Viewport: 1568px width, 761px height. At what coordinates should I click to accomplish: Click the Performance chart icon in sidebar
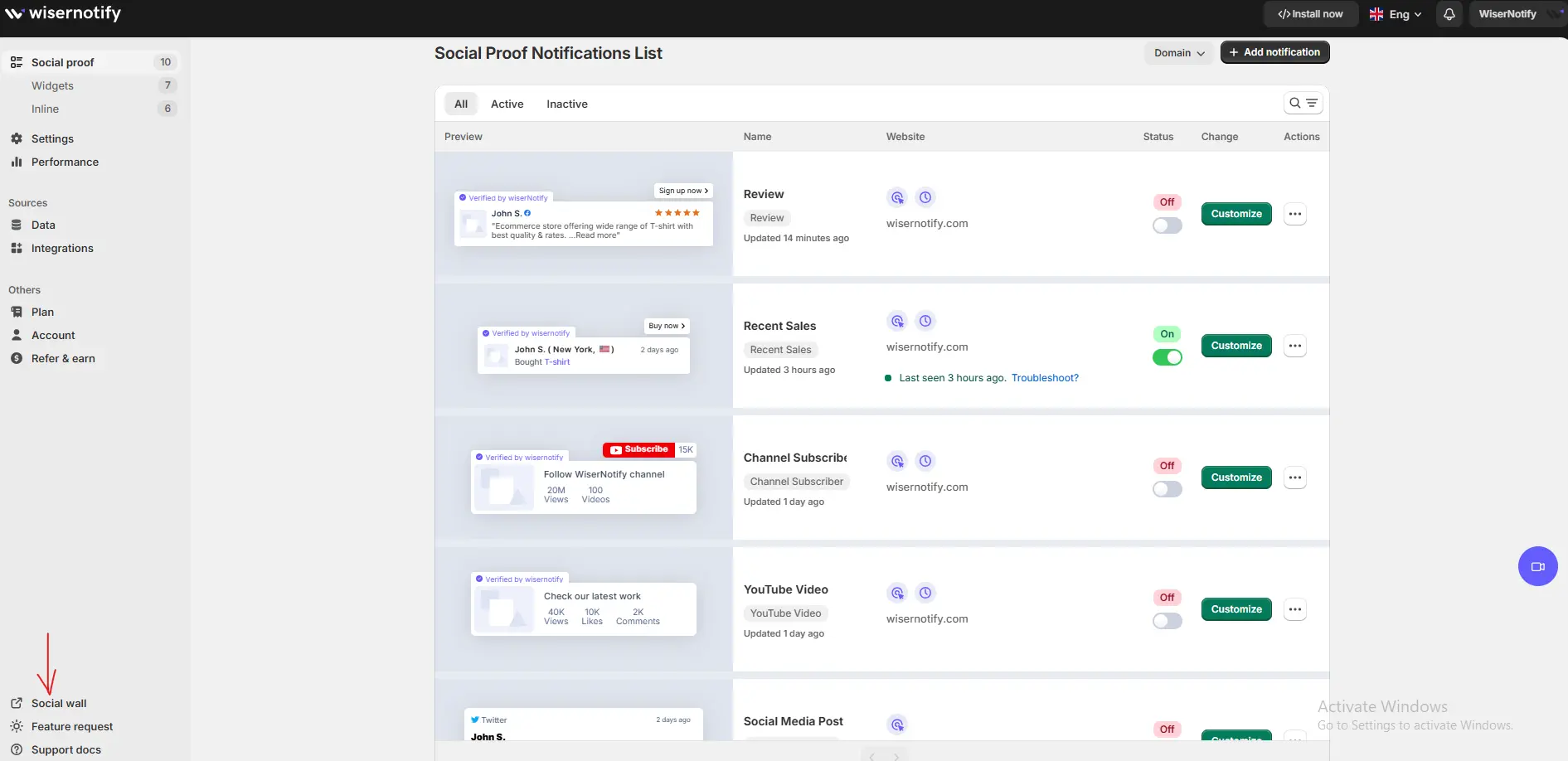pos(17,162)
